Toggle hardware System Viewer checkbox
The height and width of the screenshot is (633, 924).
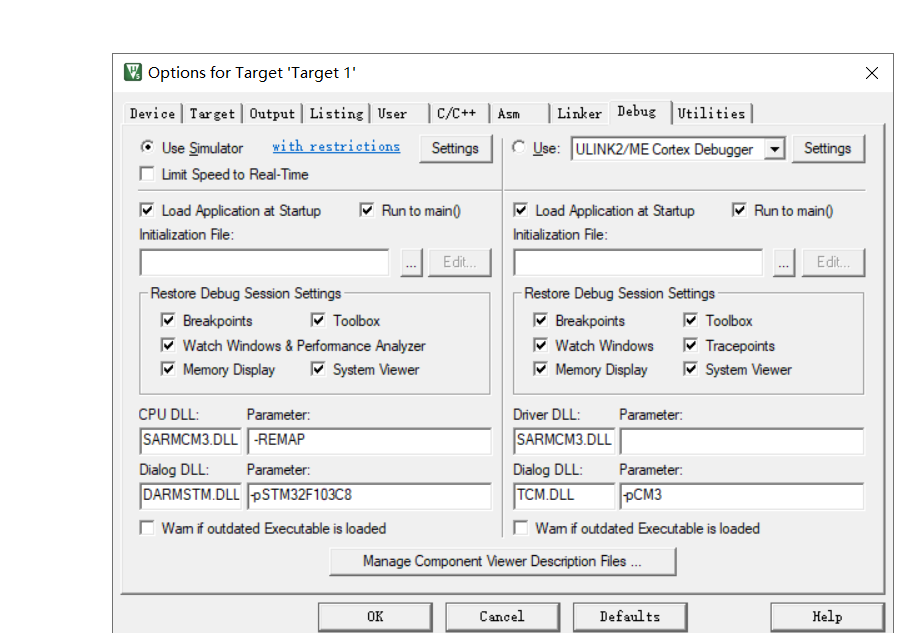coord(691,369)
